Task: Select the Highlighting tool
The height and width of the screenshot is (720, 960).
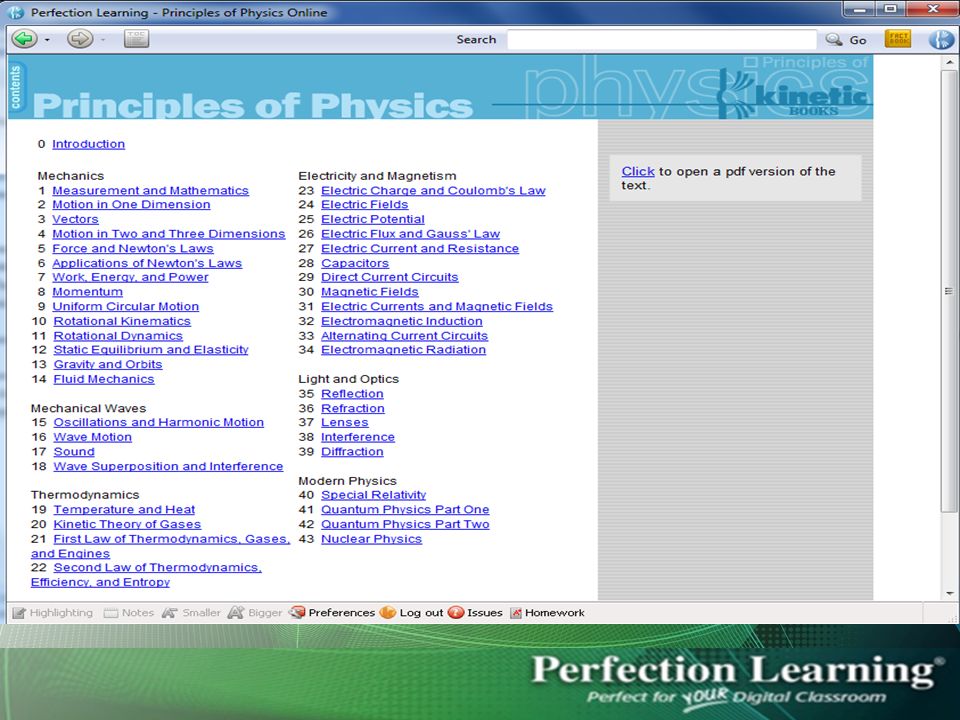Action: coord(53,613)
